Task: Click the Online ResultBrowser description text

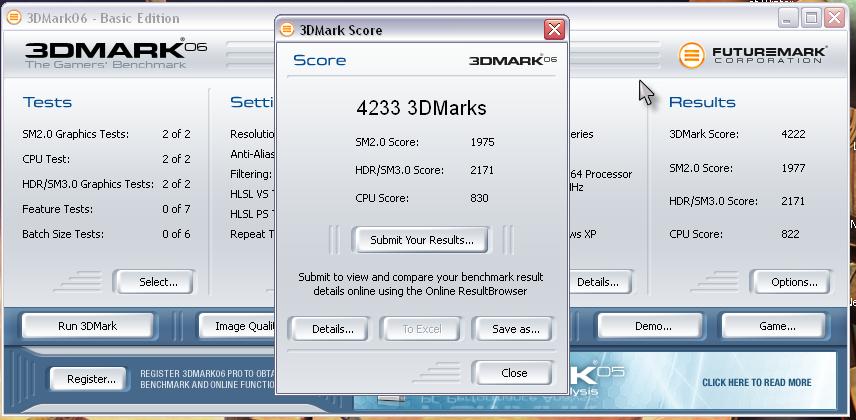Action: point(421,284)
